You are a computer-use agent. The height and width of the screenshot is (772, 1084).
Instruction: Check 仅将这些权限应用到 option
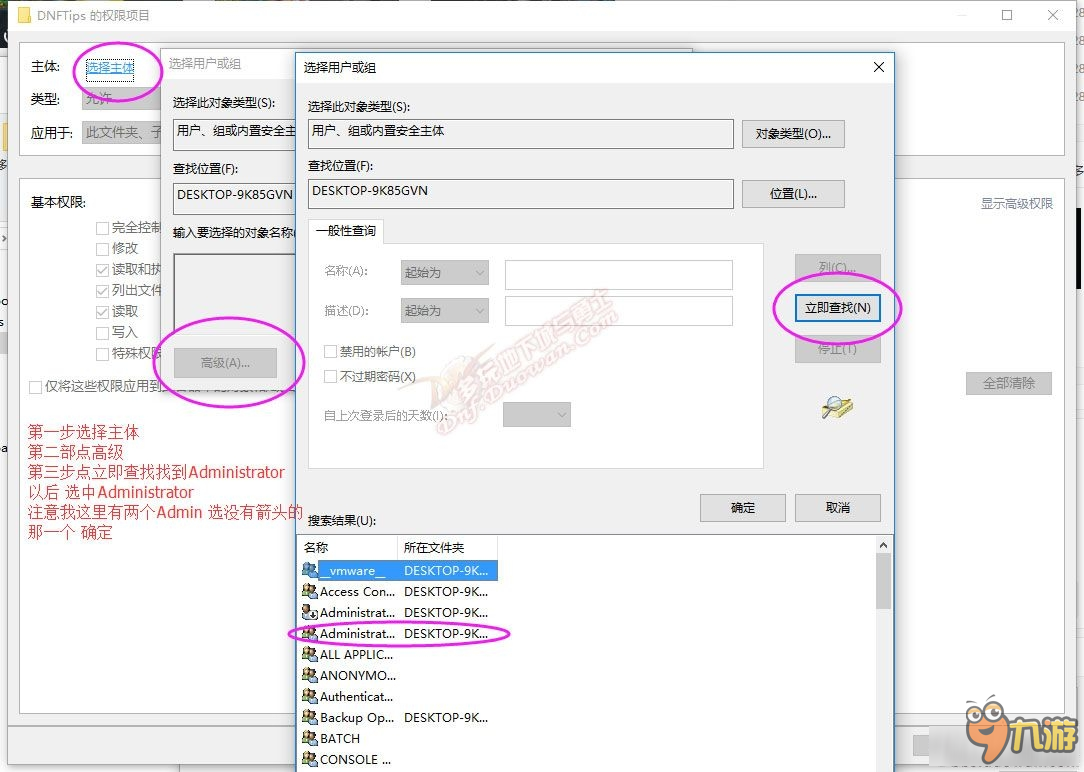point(35,387)
